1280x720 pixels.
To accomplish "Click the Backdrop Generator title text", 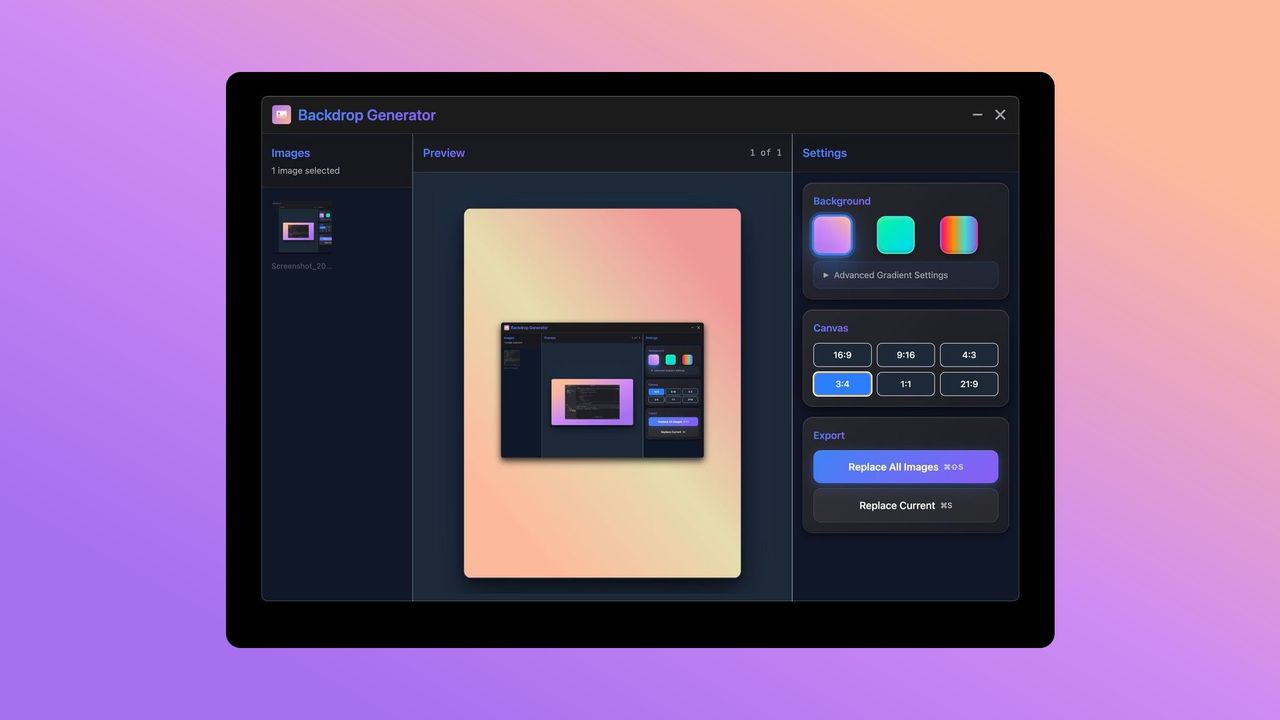I will [x=367, y=115].
